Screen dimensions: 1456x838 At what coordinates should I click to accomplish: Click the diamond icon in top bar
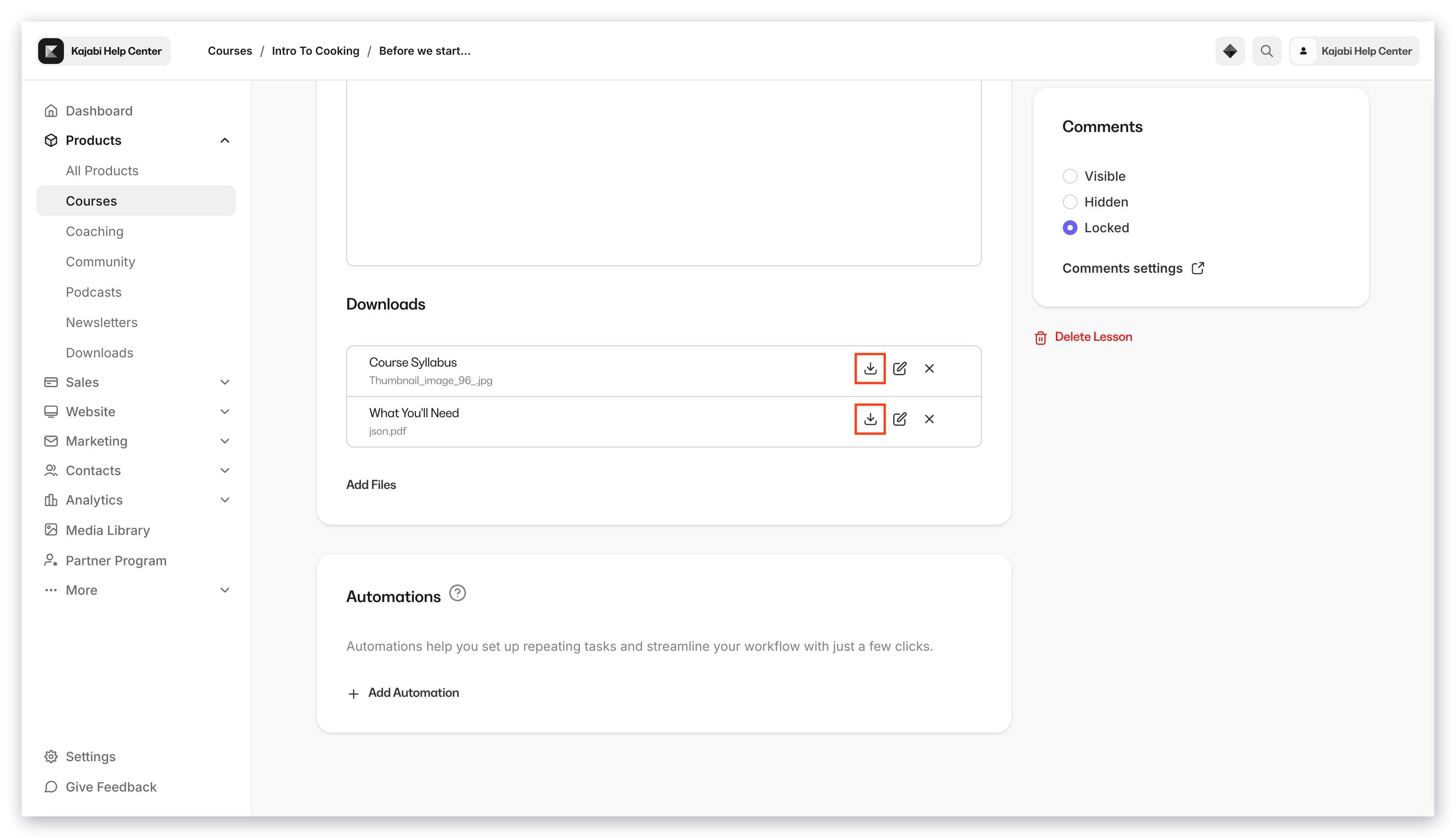(x=1229, y=51)
